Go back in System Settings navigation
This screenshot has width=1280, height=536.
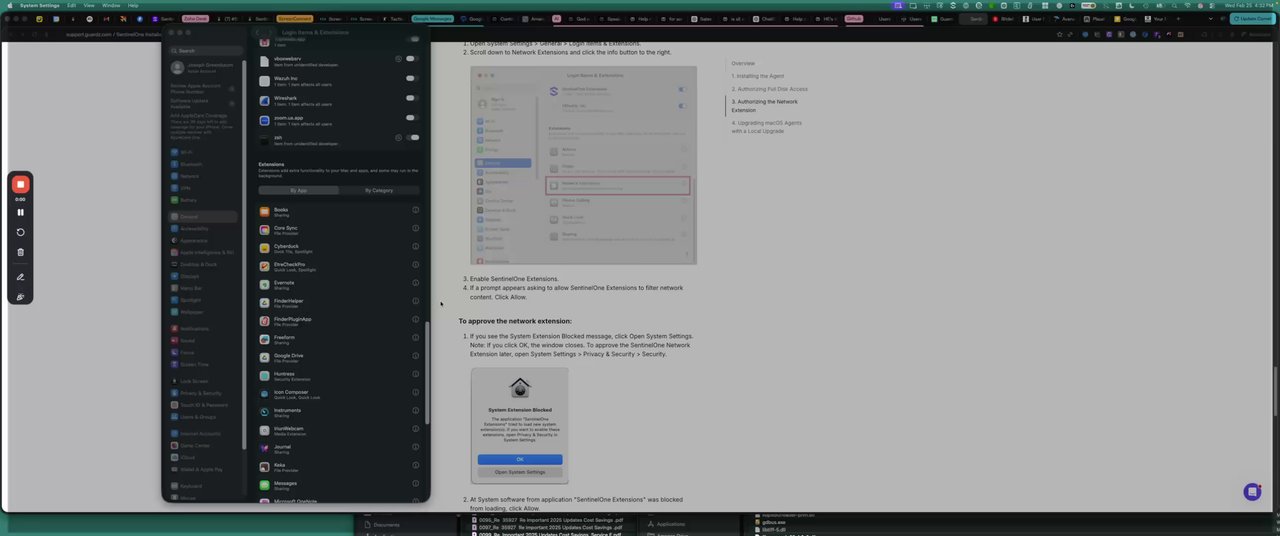click(259, 33)
